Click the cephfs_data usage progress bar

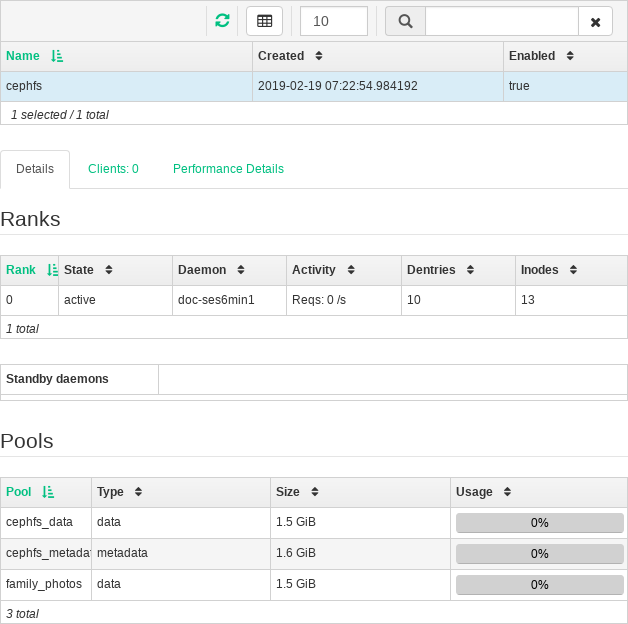pyautogui.click(x=539, y=522)
